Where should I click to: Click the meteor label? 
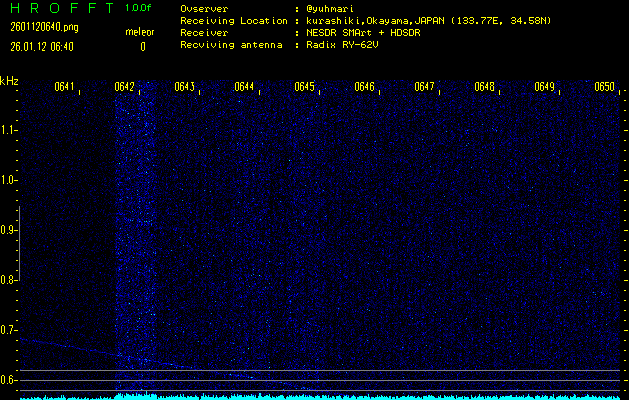tap(140, 32)
